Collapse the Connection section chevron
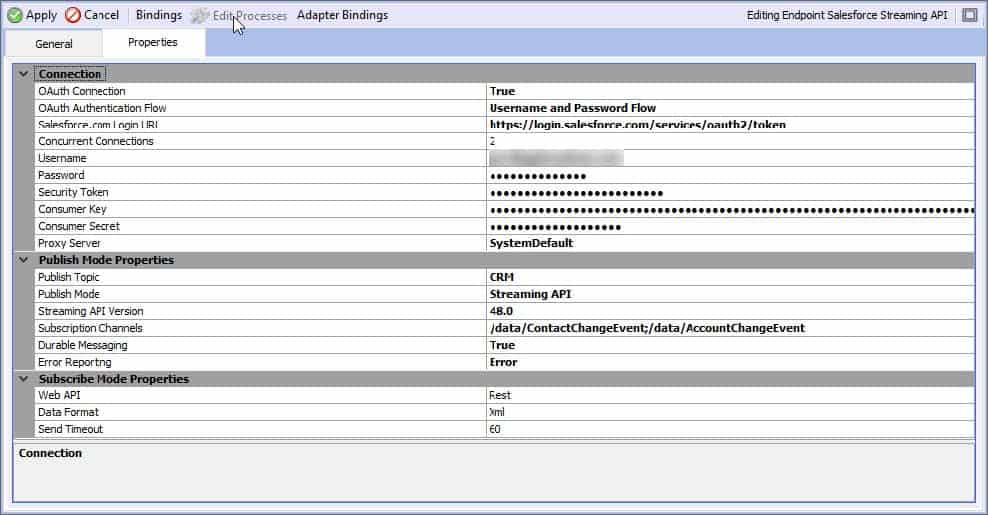 click(24, 74)
